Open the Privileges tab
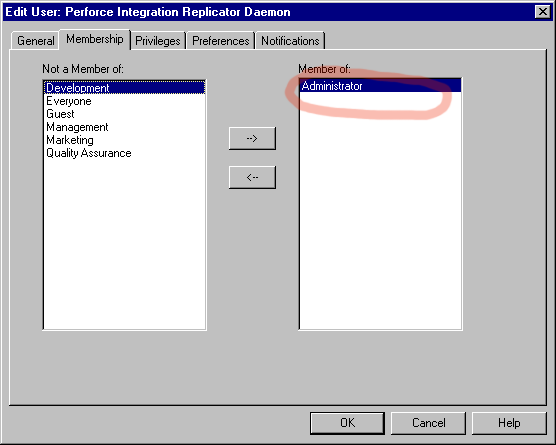Image resolution: width=556 pixels, height=445 pixels. (x=158, y=41)
